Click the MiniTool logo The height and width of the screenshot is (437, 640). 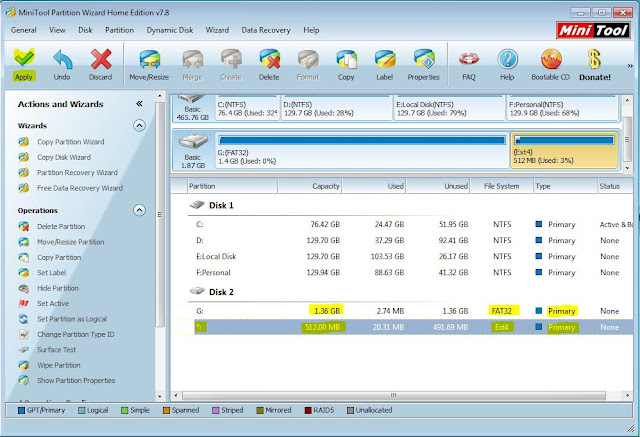tap(593, 30)
